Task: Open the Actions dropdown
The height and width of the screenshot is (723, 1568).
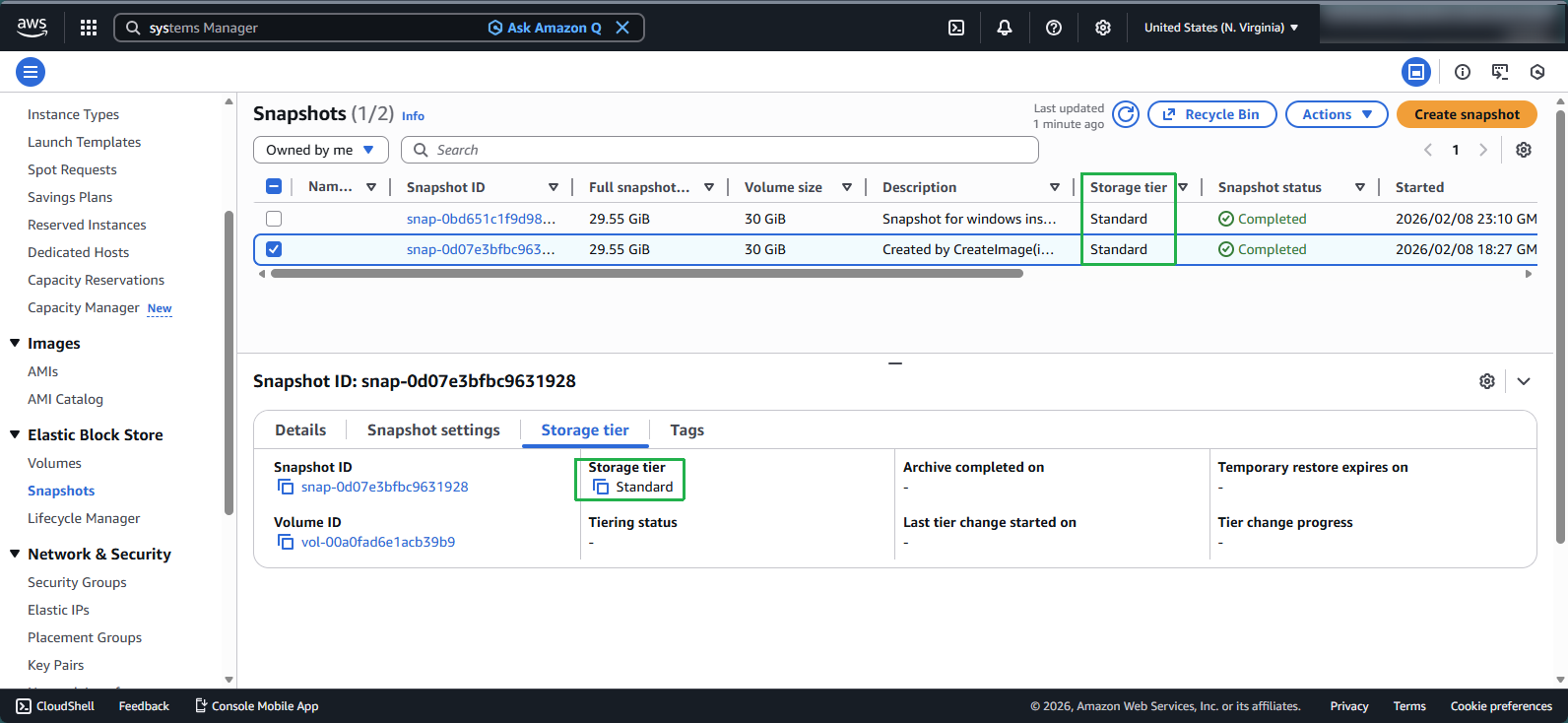Action: coord(1336,114)
